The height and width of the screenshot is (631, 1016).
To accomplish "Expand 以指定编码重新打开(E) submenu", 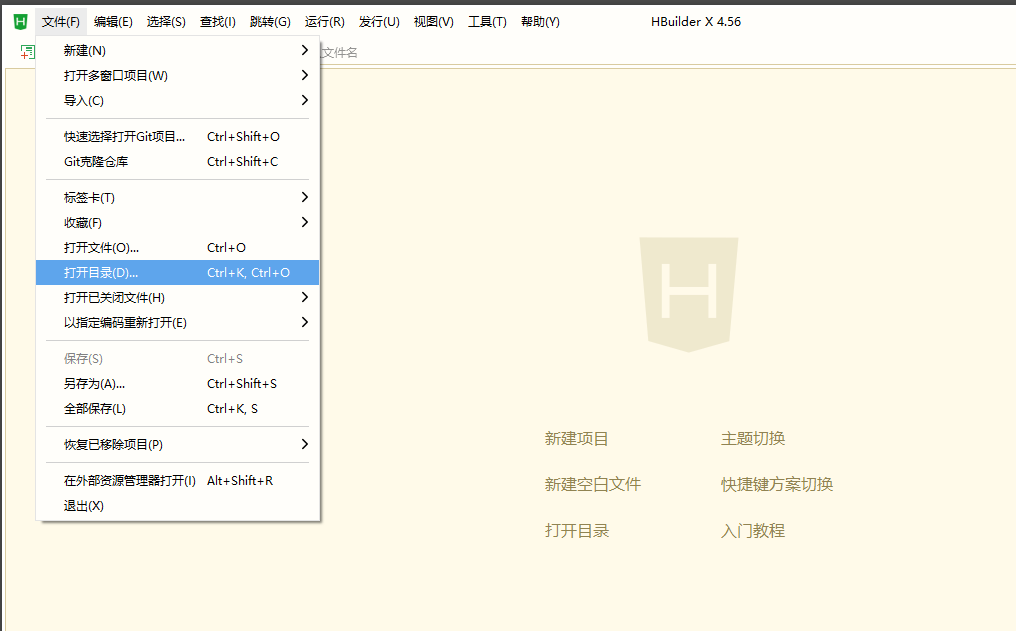I will [x=178, y=323].
